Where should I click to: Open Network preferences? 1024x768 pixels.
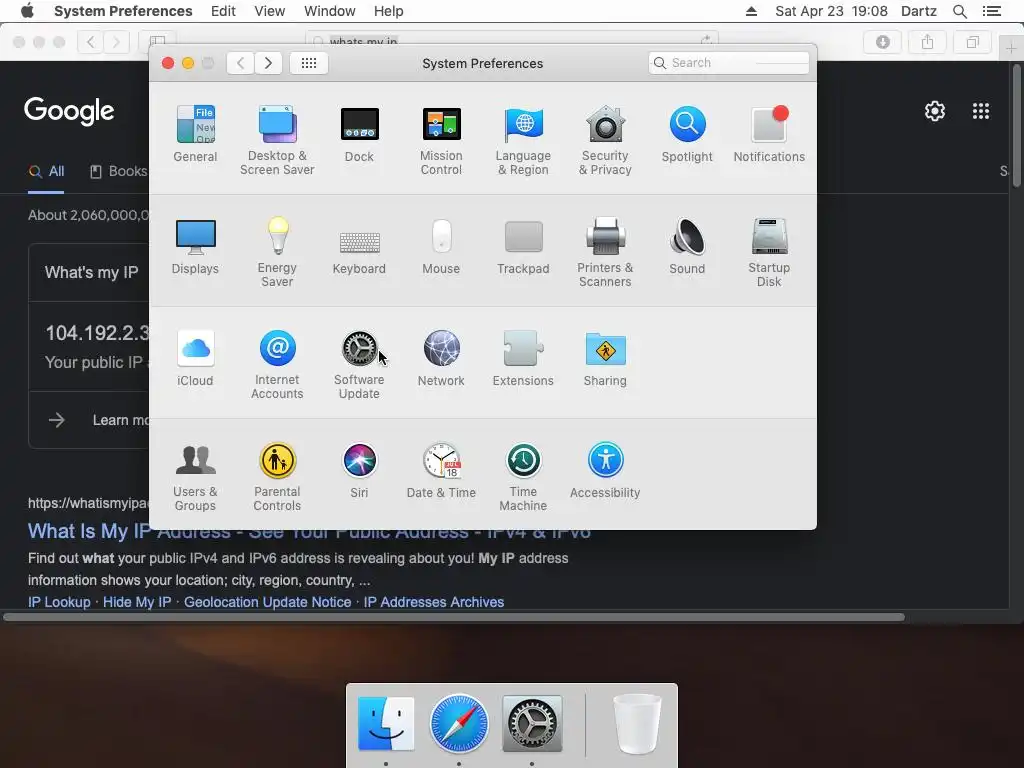point(441,359)
